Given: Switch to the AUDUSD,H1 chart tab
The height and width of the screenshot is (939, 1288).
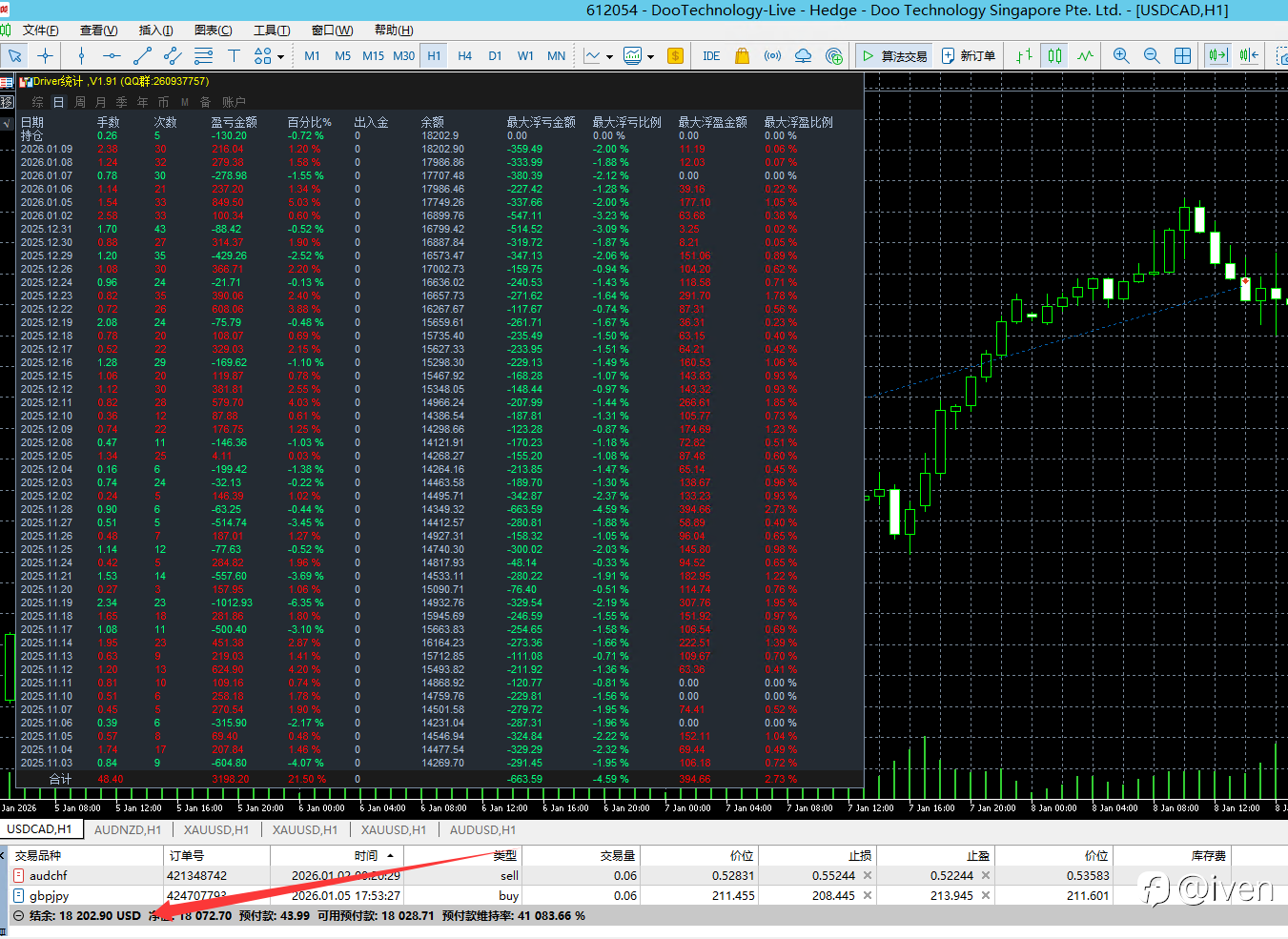Looking at the screenshot, I should [x=482, y=829].
